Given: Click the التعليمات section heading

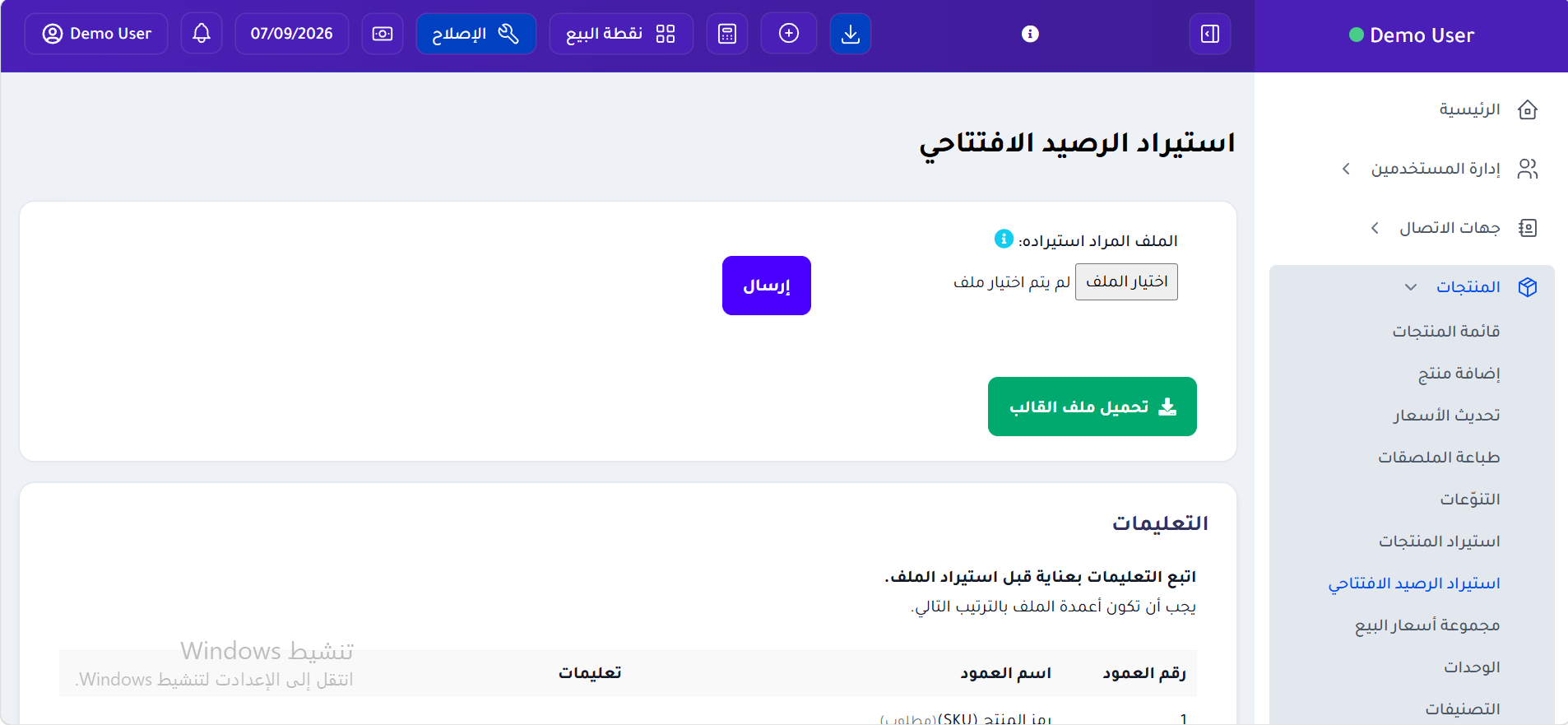Looking at the screenshot, I should click(1160, 523).
